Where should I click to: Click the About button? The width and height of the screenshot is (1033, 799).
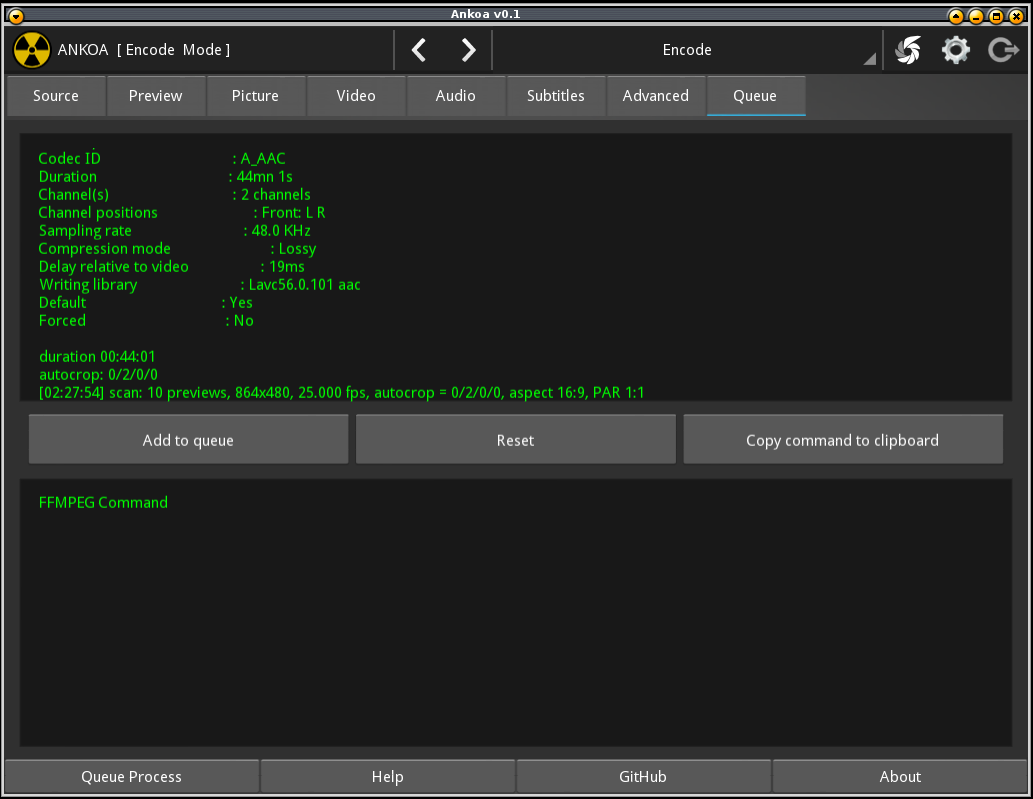(x=900, y=777)
